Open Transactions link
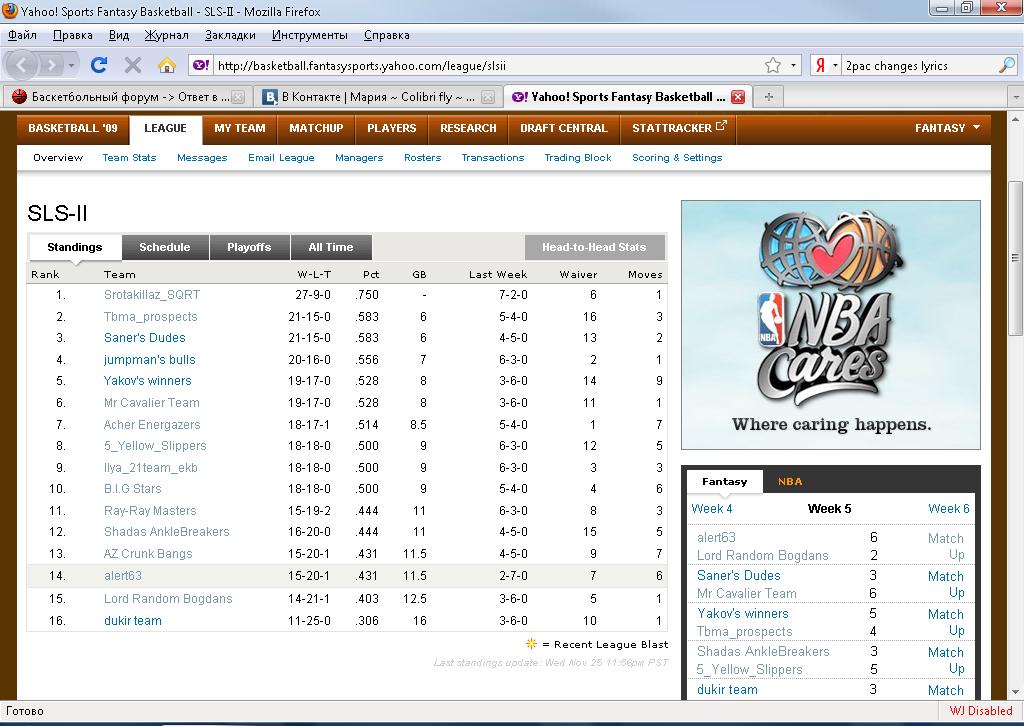The height and width of the screenshot is (726, 1024). pyautogui.click(x=492, y=157)
